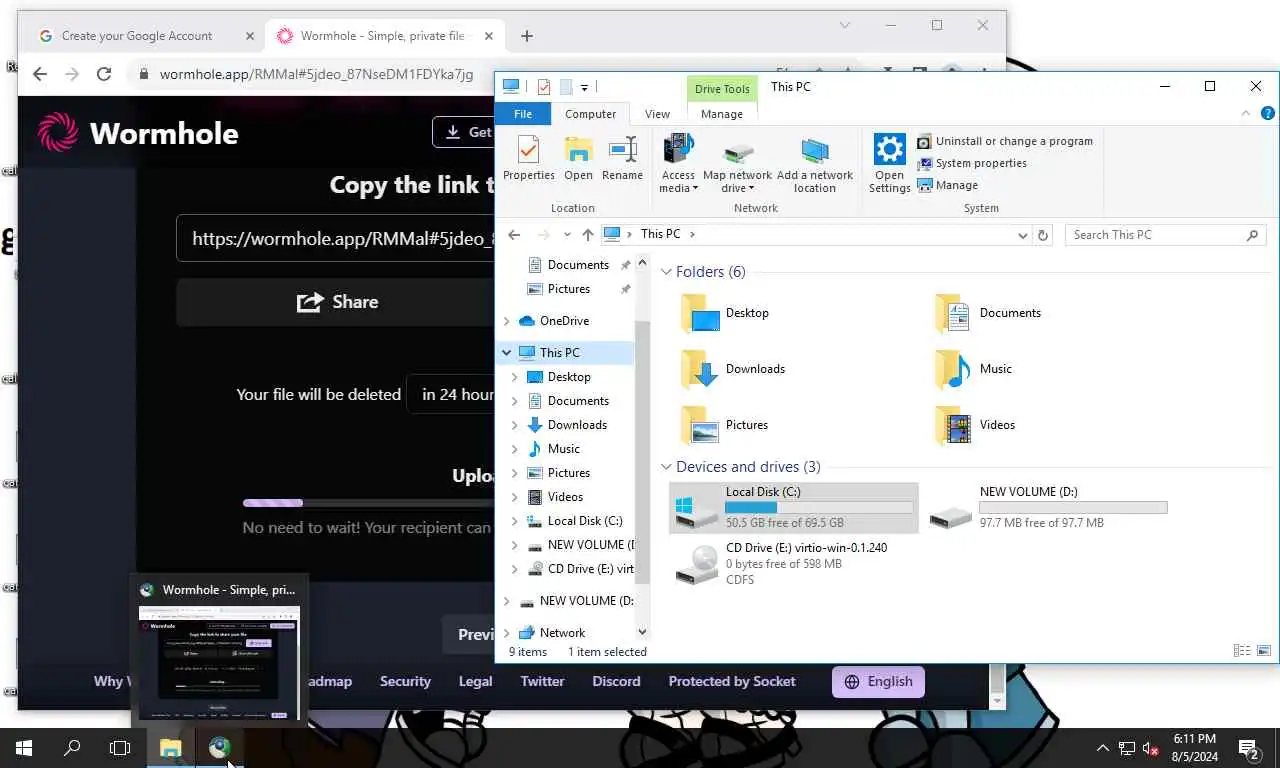The width and height of the screenshot is (1280, 768).
Task: Select Videos in the navigation tree
Action: 565,497
